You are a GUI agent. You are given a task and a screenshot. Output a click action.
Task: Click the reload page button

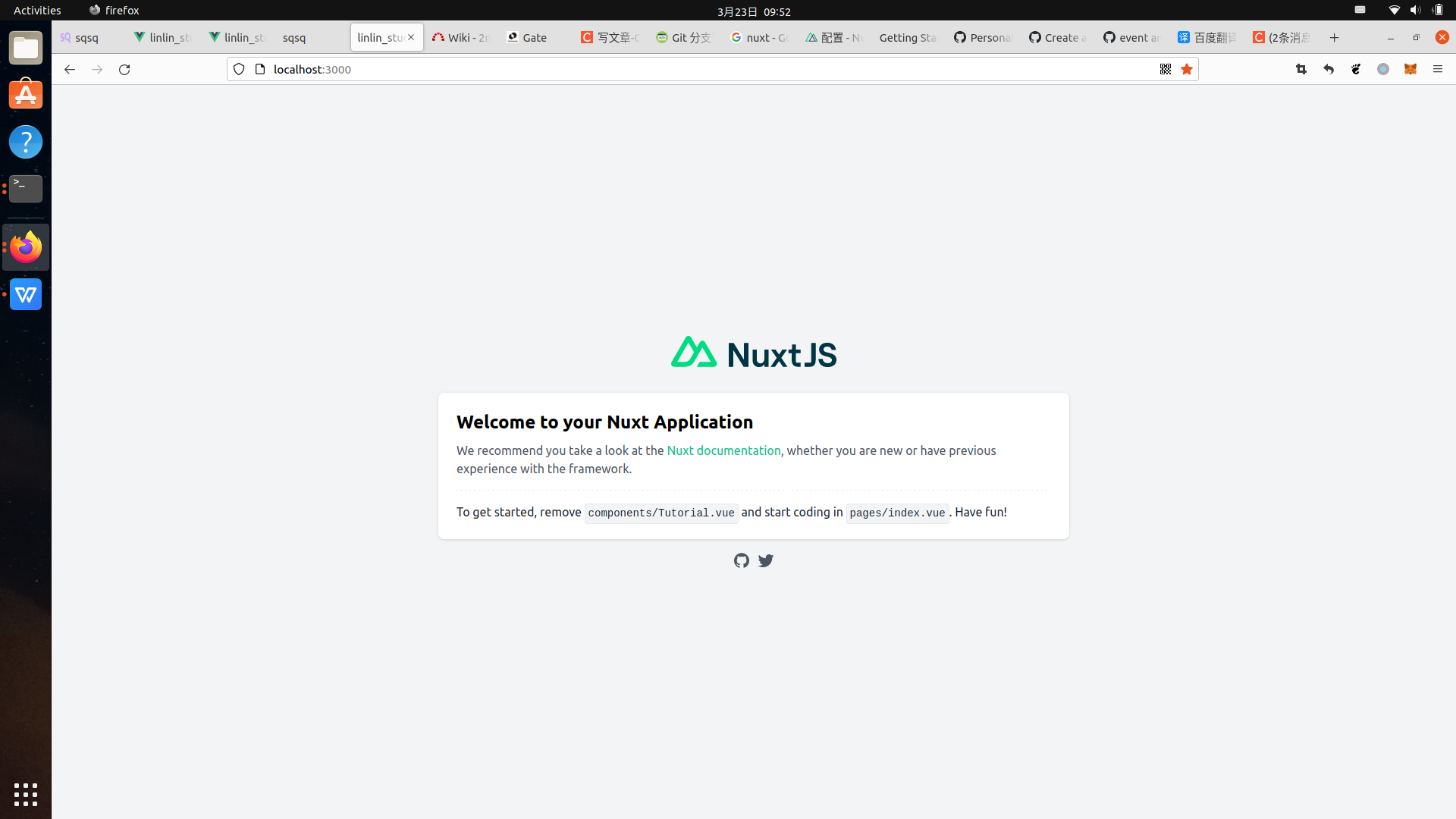point(124,69)
